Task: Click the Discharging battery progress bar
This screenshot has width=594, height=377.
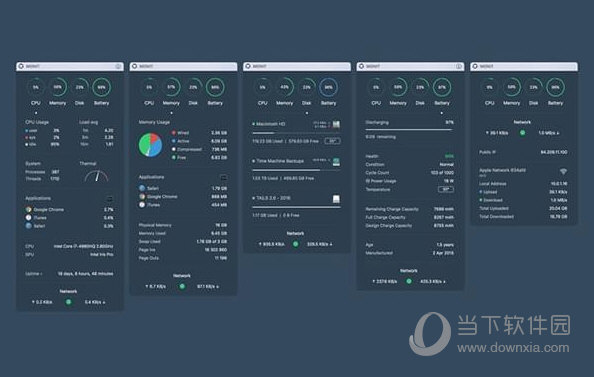Action: pos(409,130)
